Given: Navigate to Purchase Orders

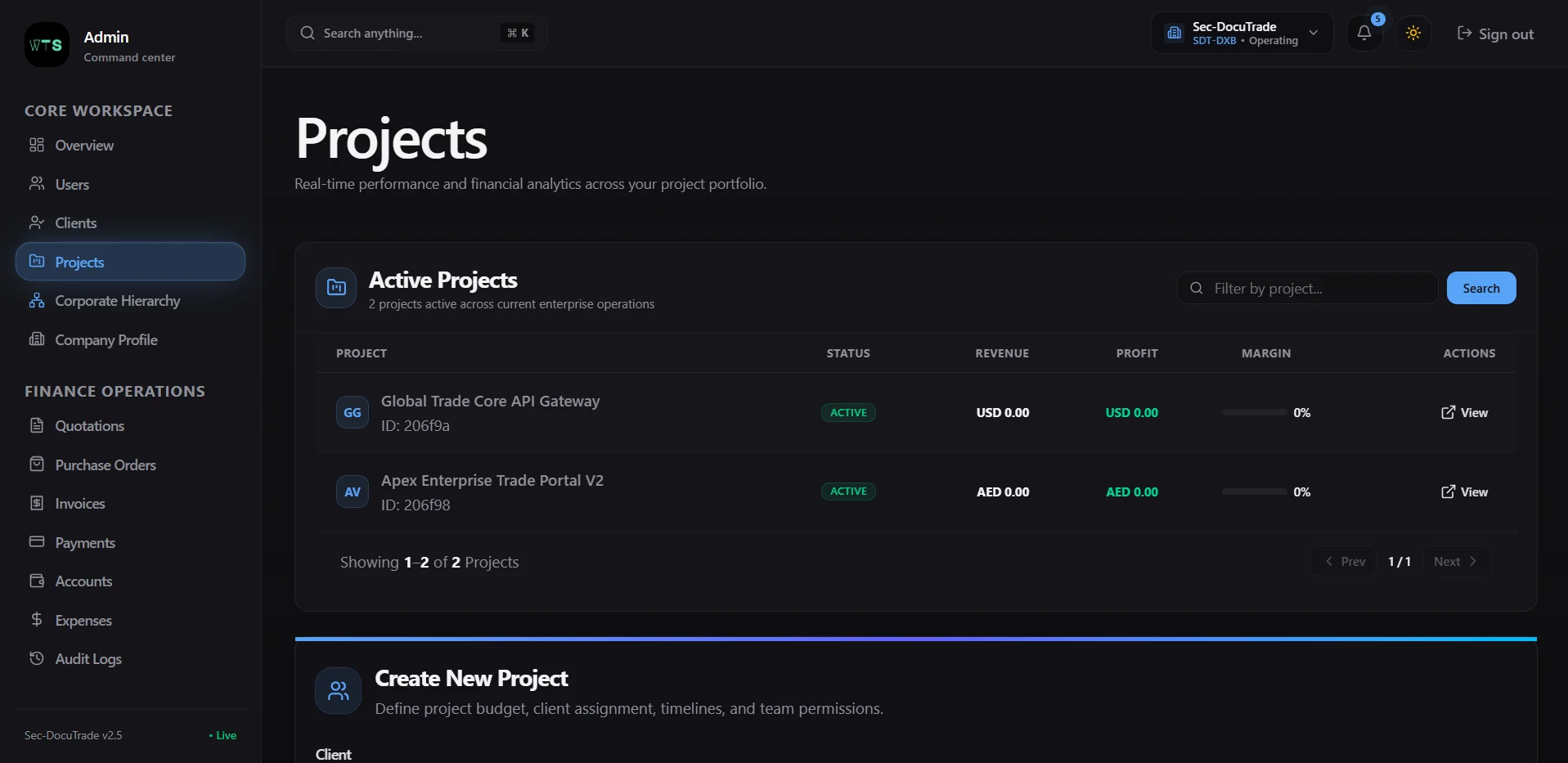Looking at the screenshot, I should 130,465.
